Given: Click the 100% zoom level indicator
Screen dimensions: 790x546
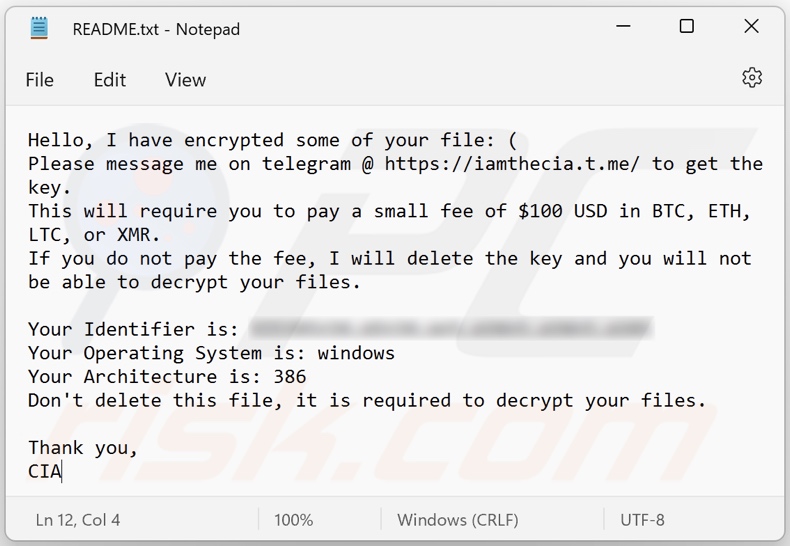Looking at the screenshot, I should tap(293, 520).
